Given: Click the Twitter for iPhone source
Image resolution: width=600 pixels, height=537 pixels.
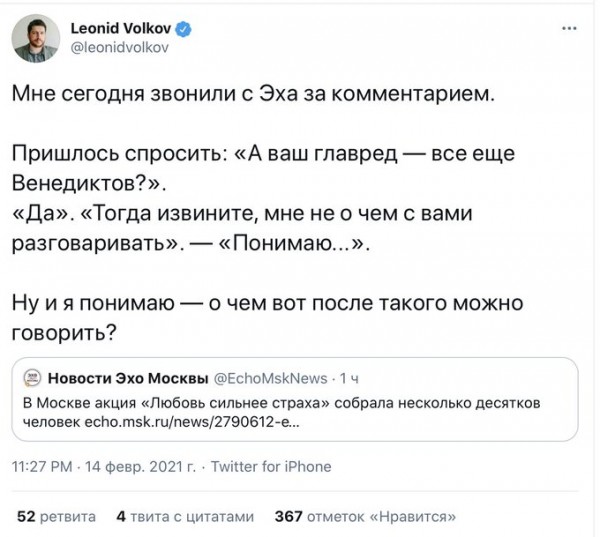Looking at the screenshot, I should 271,466.
